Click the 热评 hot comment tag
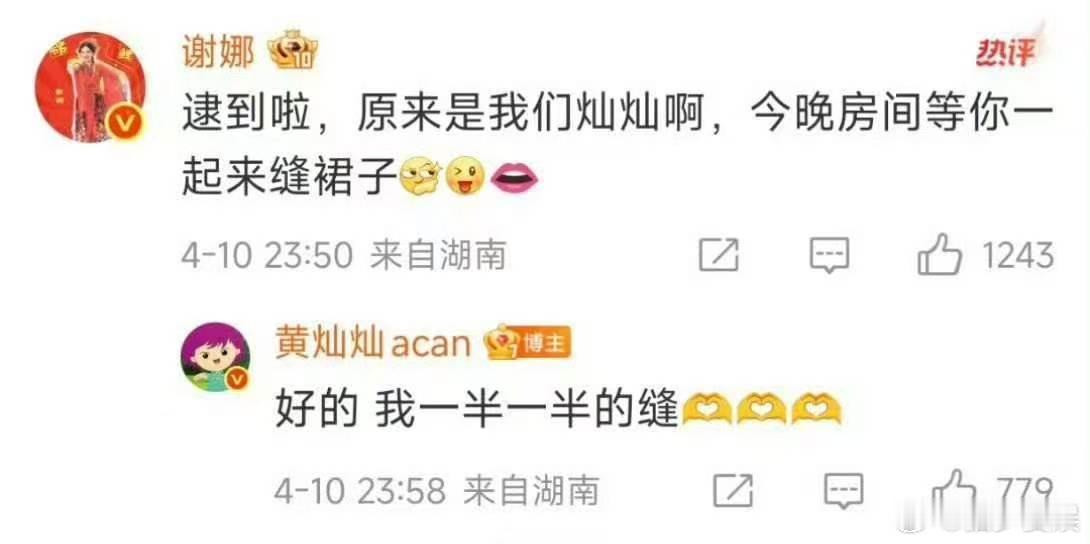1090x544 pixels. (1004, 52)
